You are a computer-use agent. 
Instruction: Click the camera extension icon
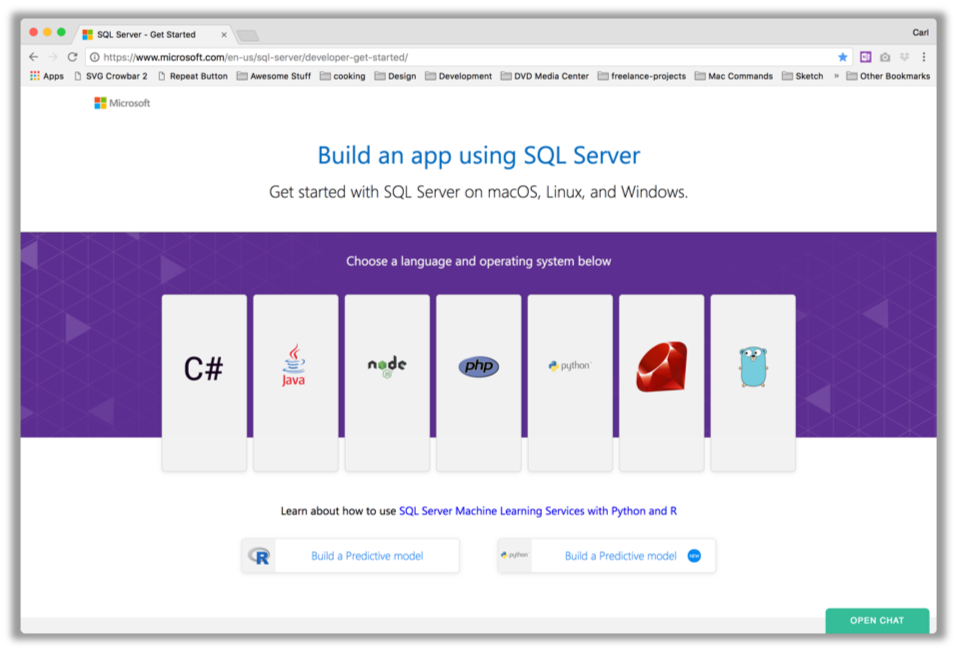click(885, 57)
